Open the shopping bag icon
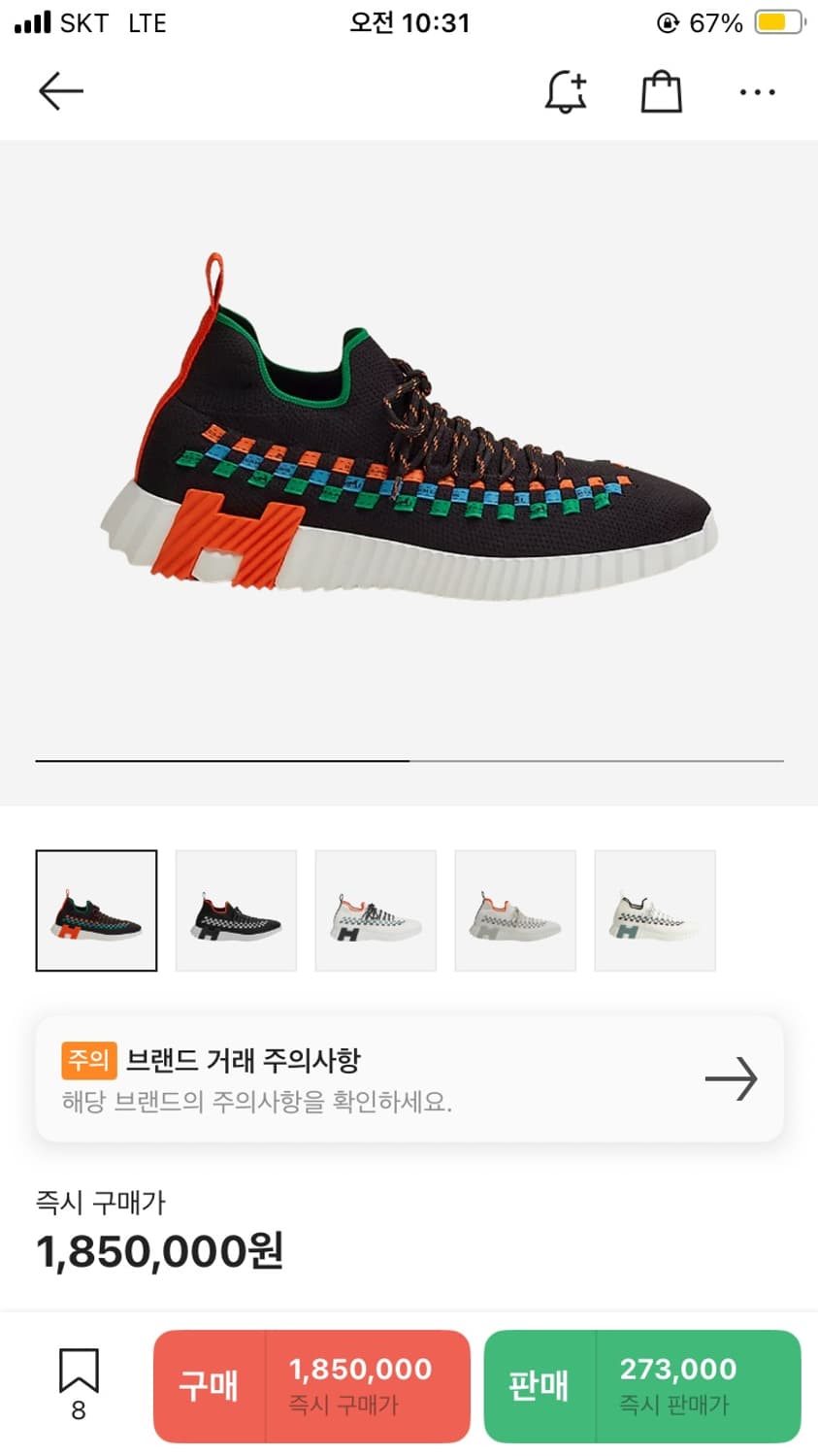The height and width of the screenshot is (1456, 818). click(662, 92)
